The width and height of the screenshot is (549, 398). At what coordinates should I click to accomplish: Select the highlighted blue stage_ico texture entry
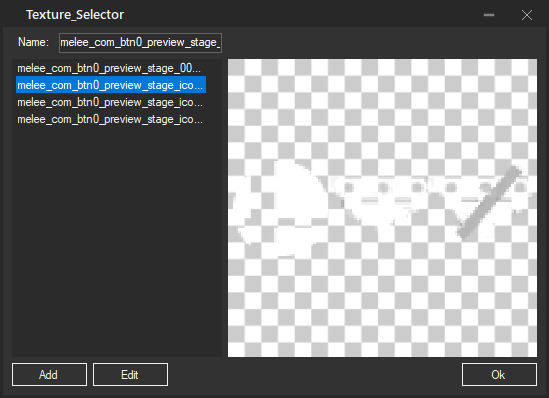(x=110, y=85)
